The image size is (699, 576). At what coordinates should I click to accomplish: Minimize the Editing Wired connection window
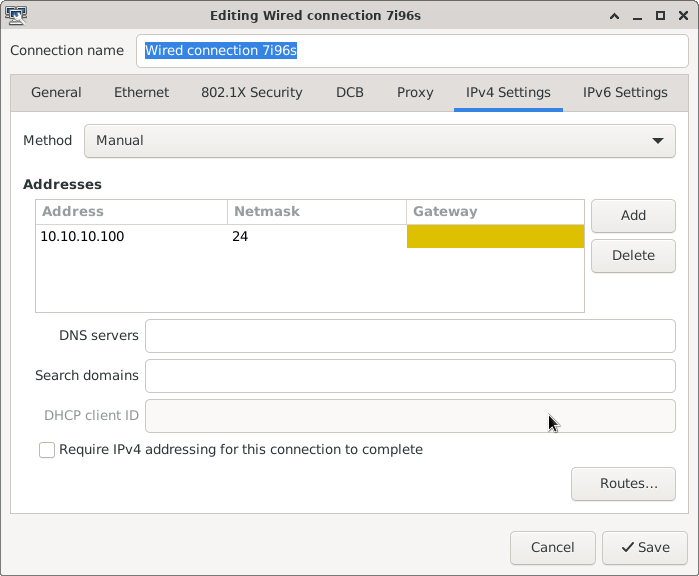[x=637, y=16]
